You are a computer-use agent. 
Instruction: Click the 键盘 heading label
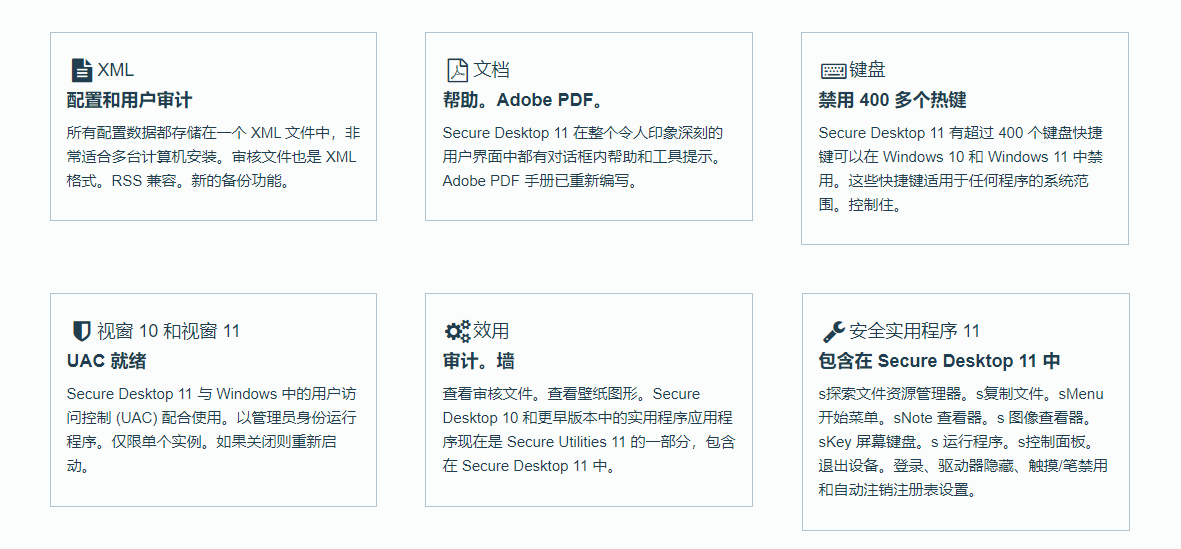(867, 70)
